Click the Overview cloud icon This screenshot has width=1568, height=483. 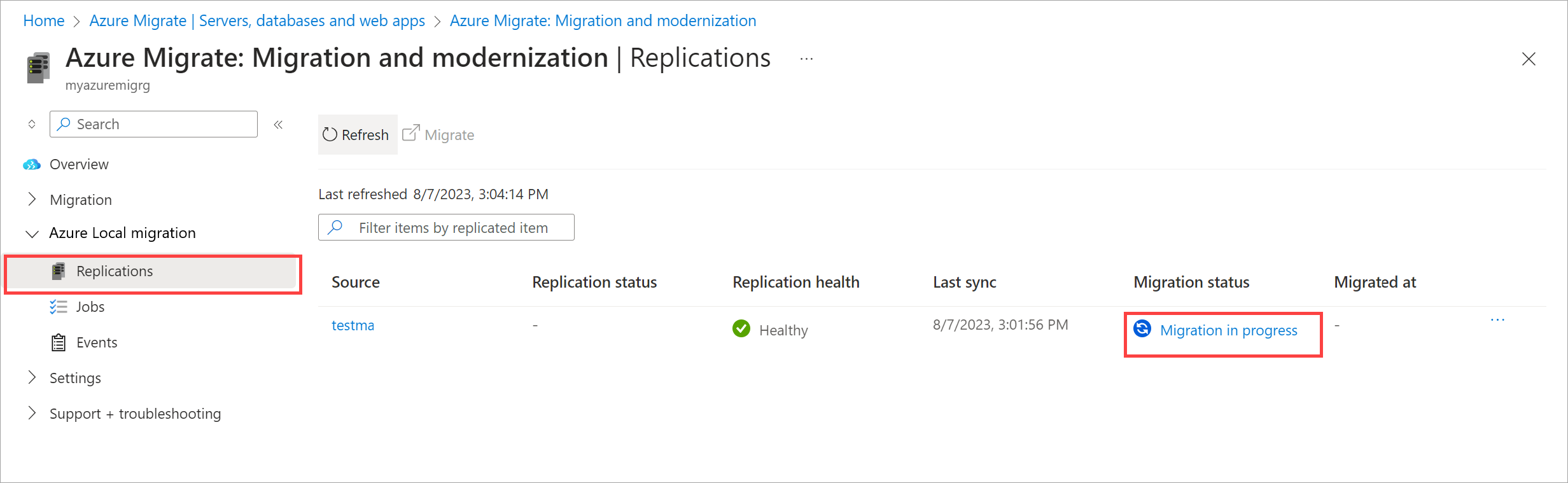point(32,165)
